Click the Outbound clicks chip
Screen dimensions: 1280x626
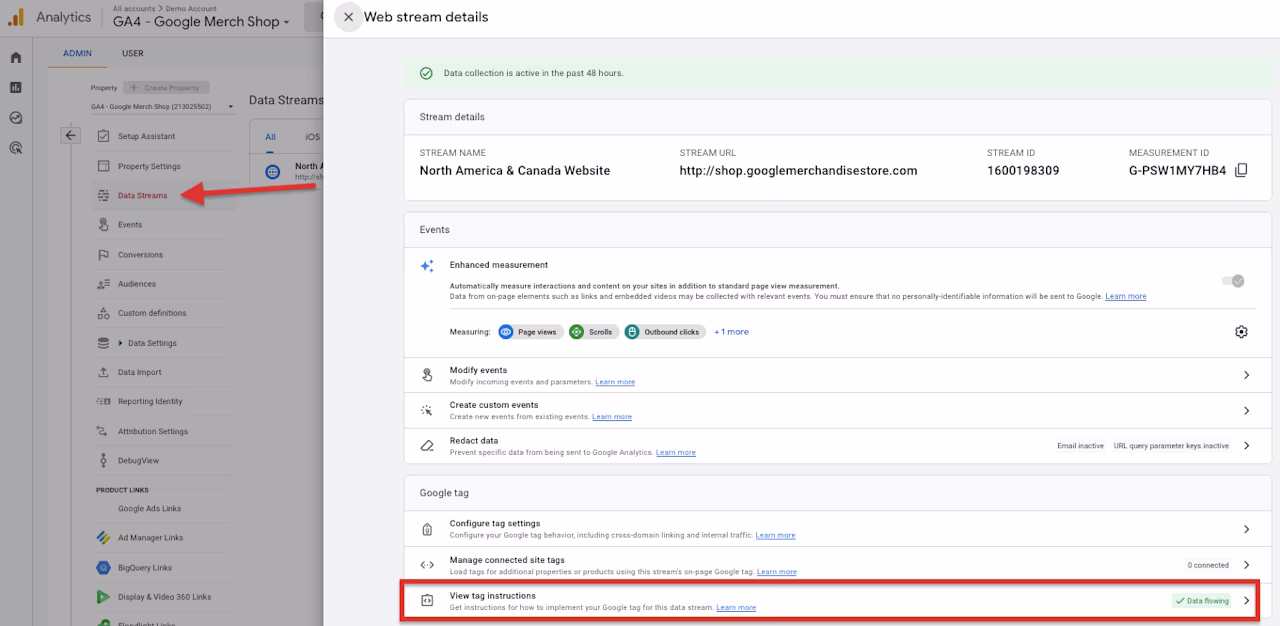(x=664, y=332)
